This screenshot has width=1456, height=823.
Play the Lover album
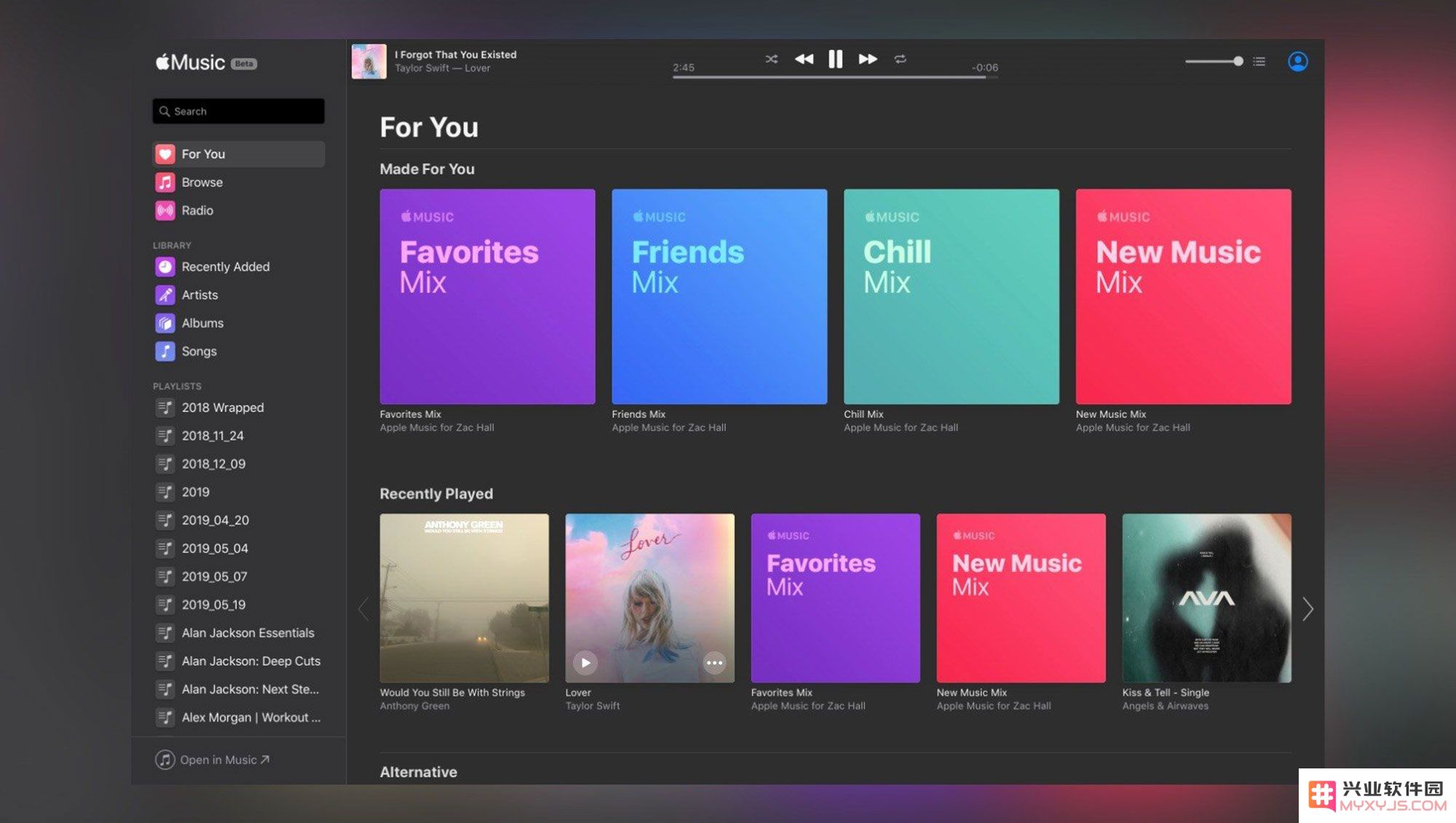[x=585, y=663]
